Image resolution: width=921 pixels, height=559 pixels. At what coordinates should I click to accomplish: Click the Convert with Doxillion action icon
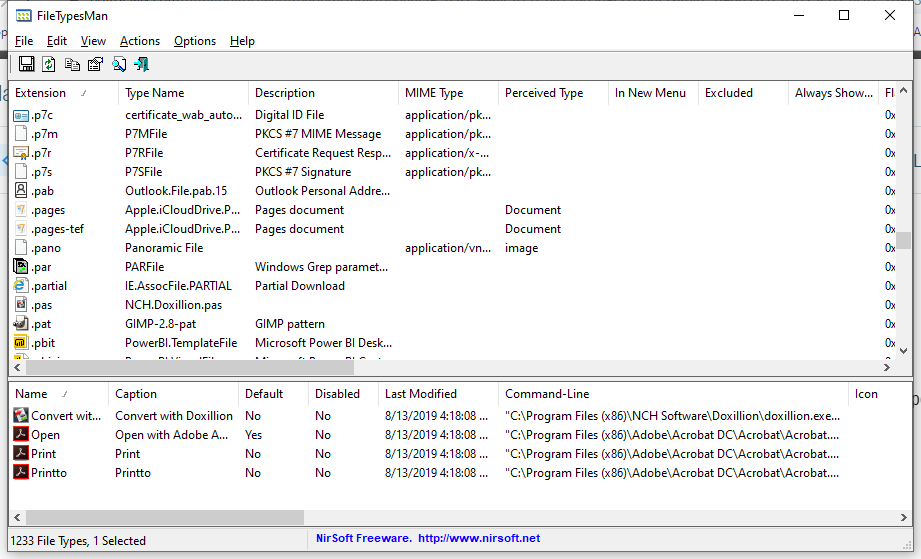coord(21,416)
